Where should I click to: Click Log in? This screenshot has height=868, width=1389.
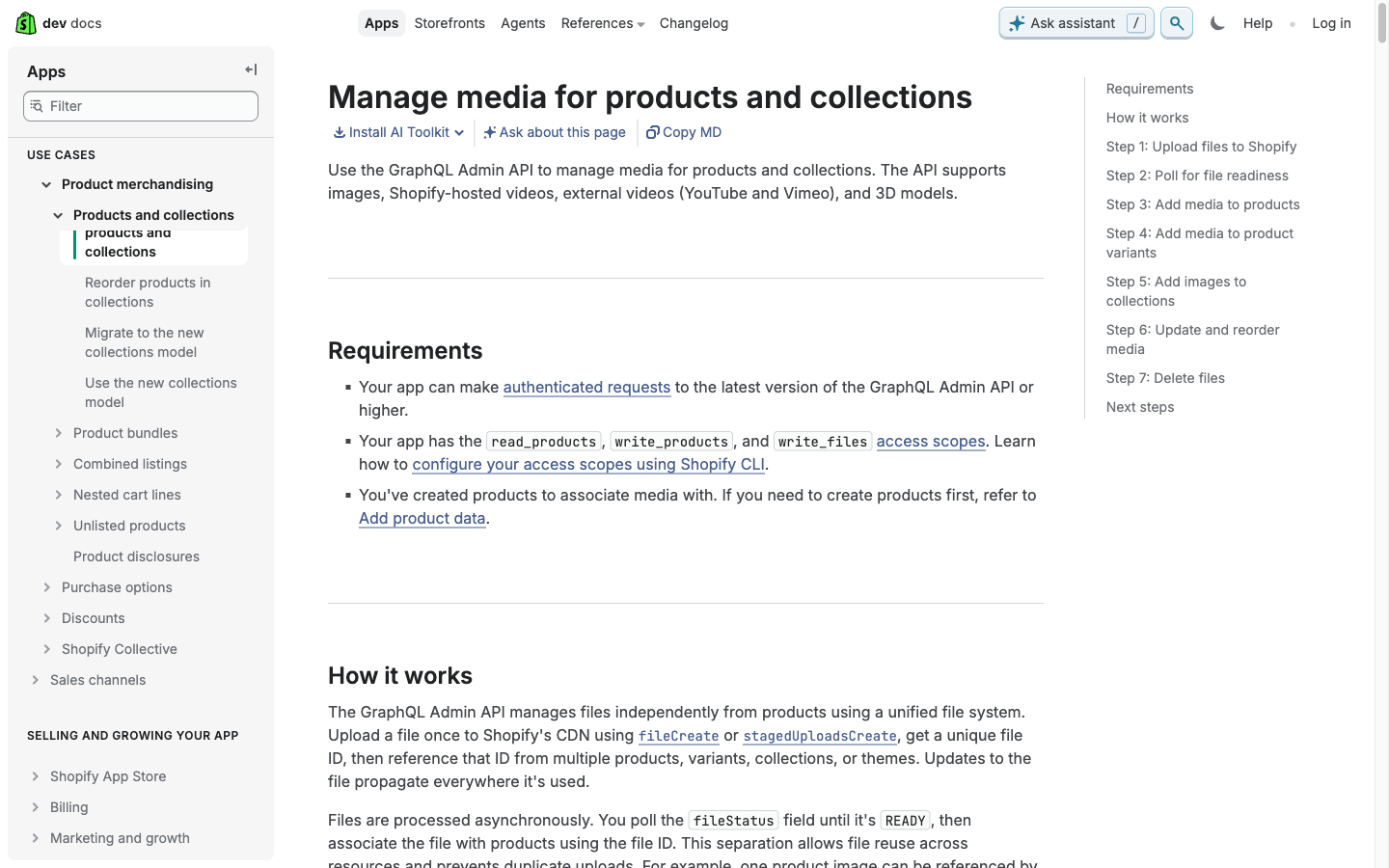tap(1331, 23)
